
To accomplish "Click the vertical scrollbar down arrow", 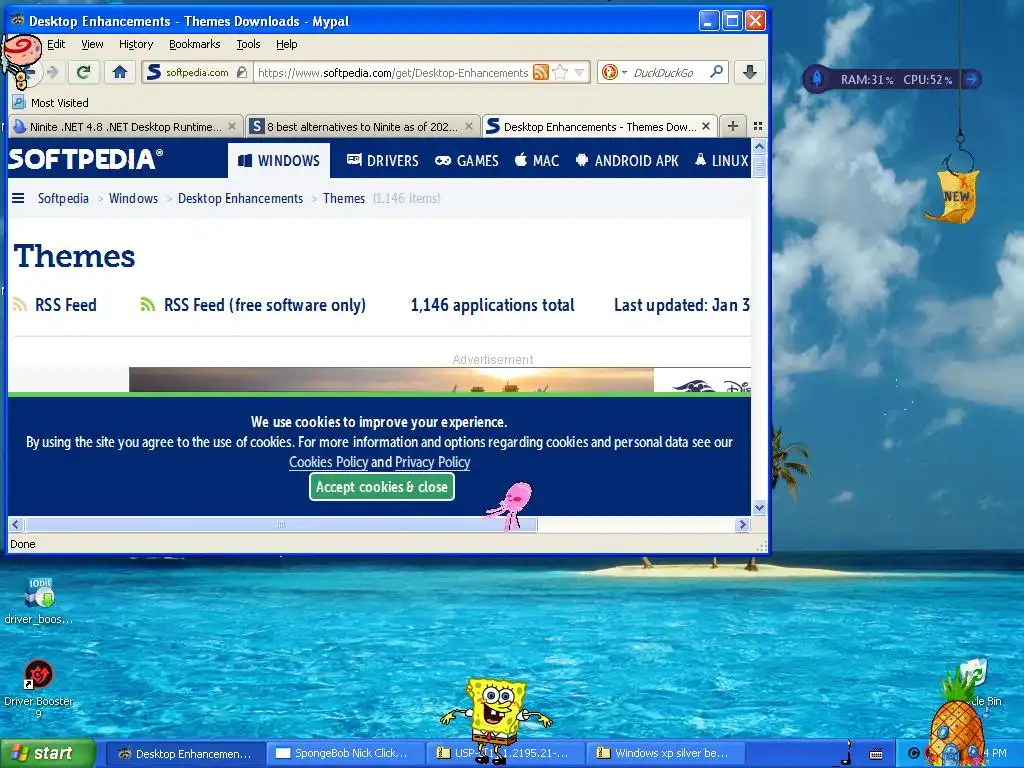I will (759, 507).
